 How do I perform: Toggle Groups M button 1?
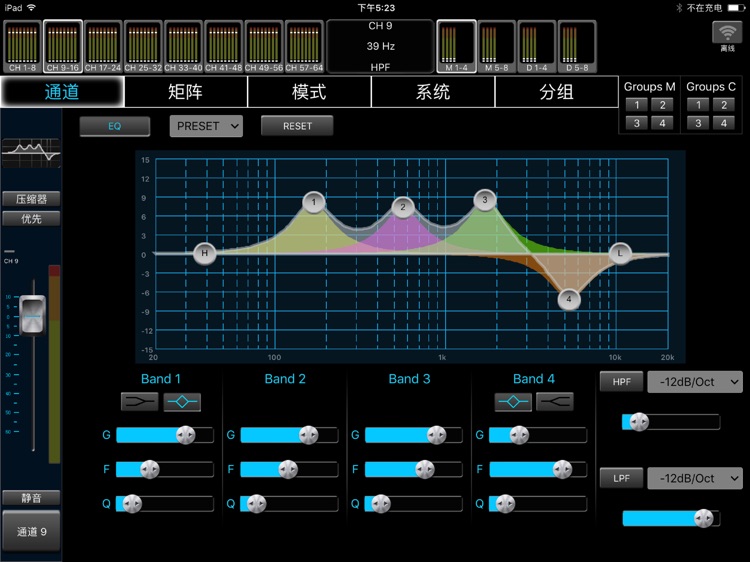click(637, 105)
